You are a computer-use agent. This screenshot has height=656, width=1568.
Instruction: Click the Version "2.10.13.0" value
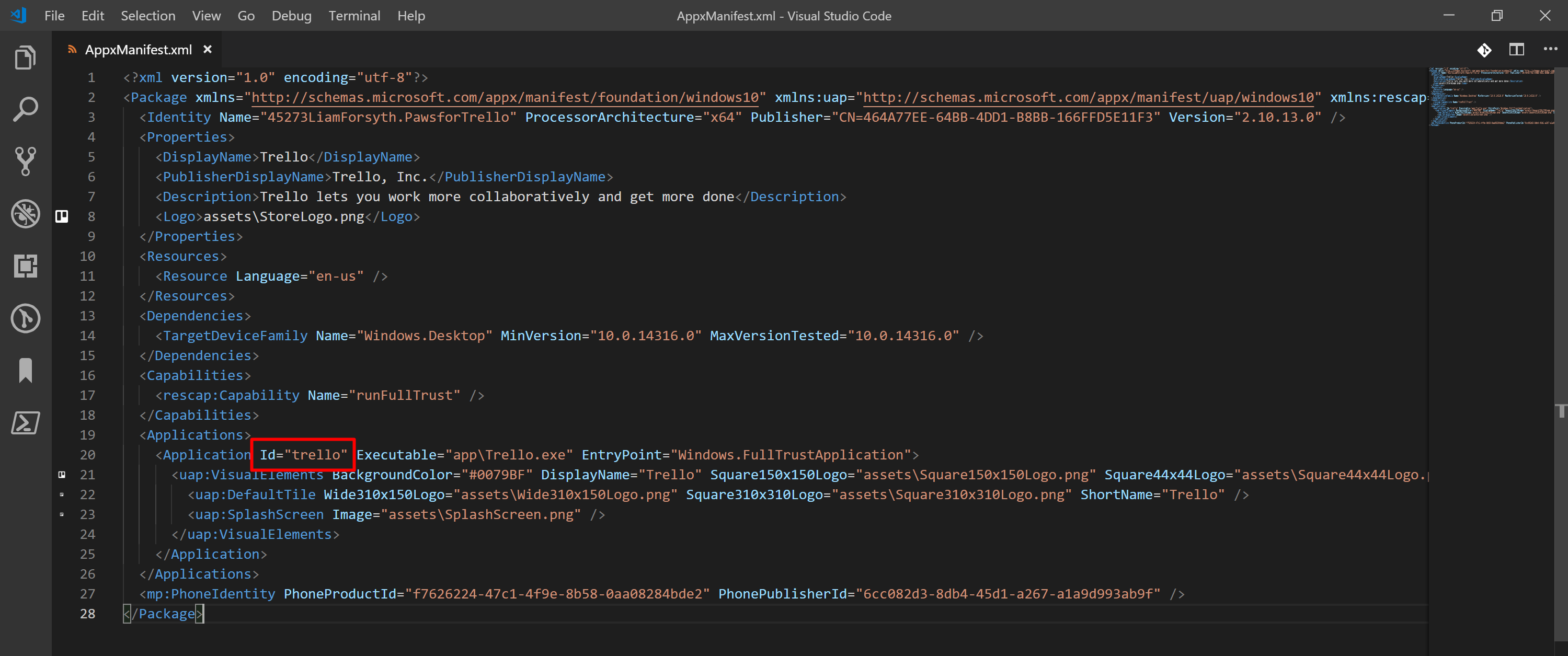tap(1278, 117)
